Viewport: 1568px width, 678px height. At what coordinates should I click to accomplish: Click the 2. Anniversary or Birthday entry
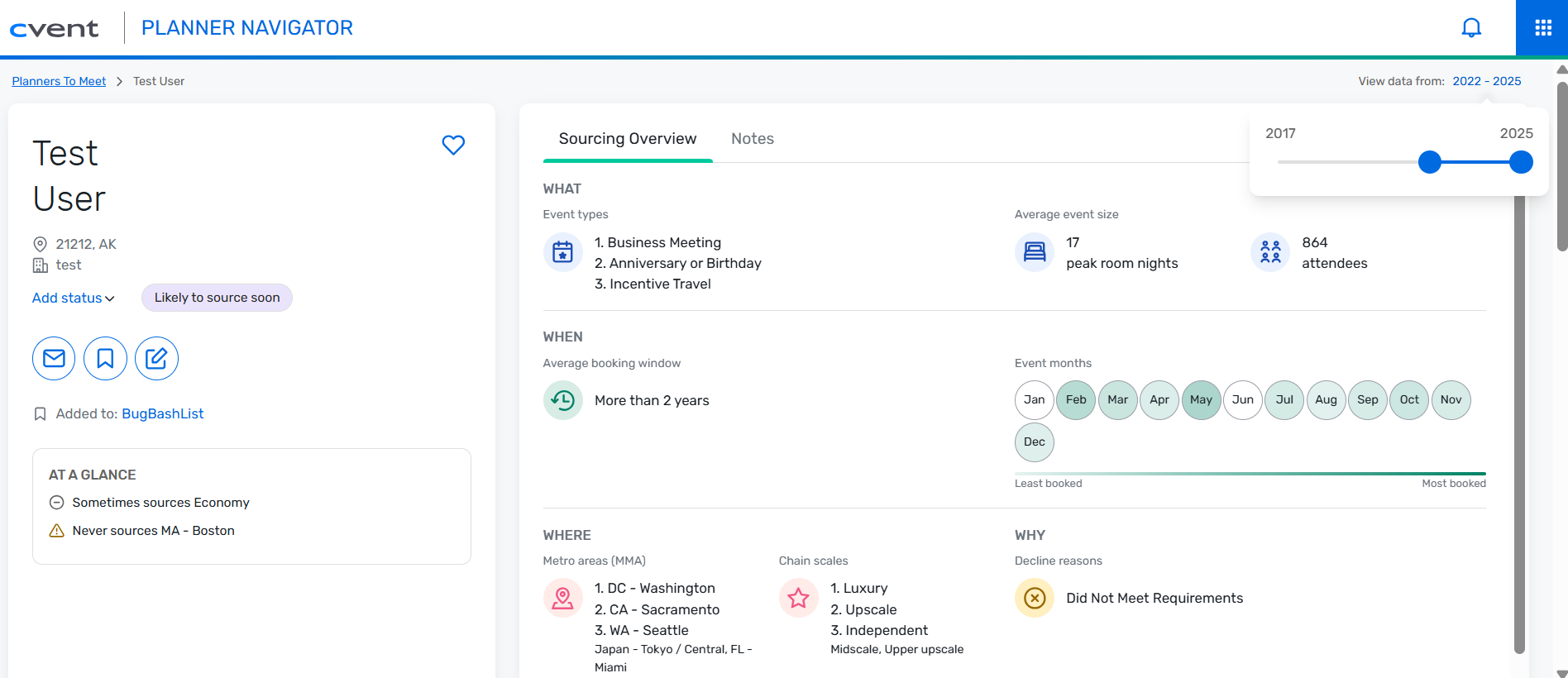point(678,263)
